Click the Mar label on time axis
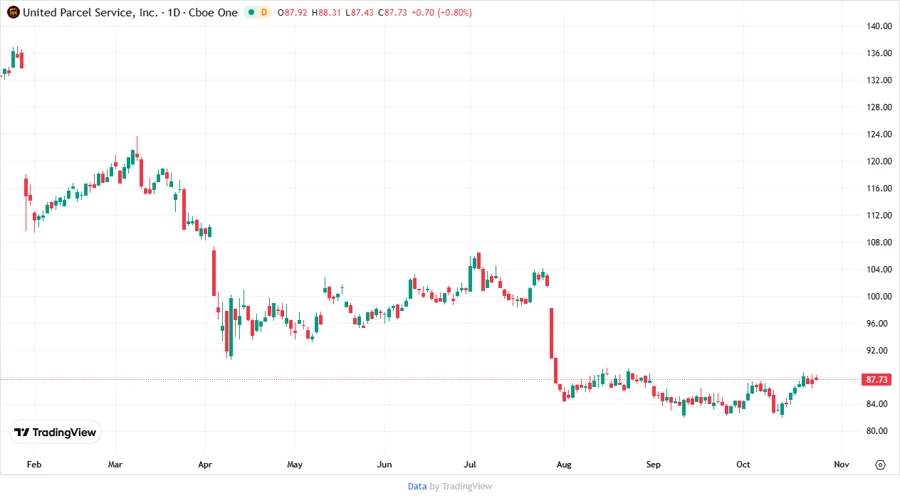Viewport: 900px width, 498px height. click(115, 464)
